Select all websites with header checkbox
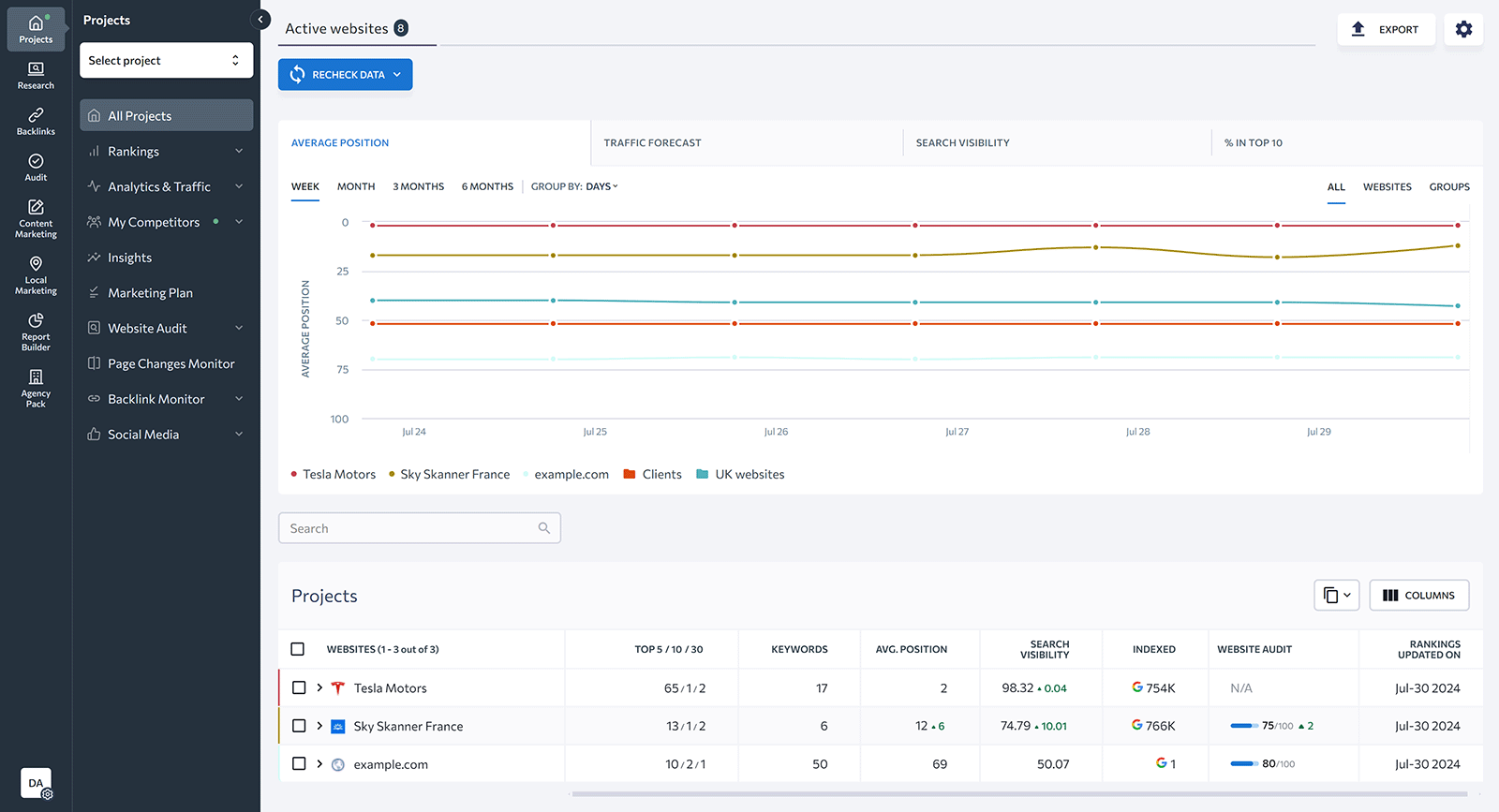 (x=298, y=649)
